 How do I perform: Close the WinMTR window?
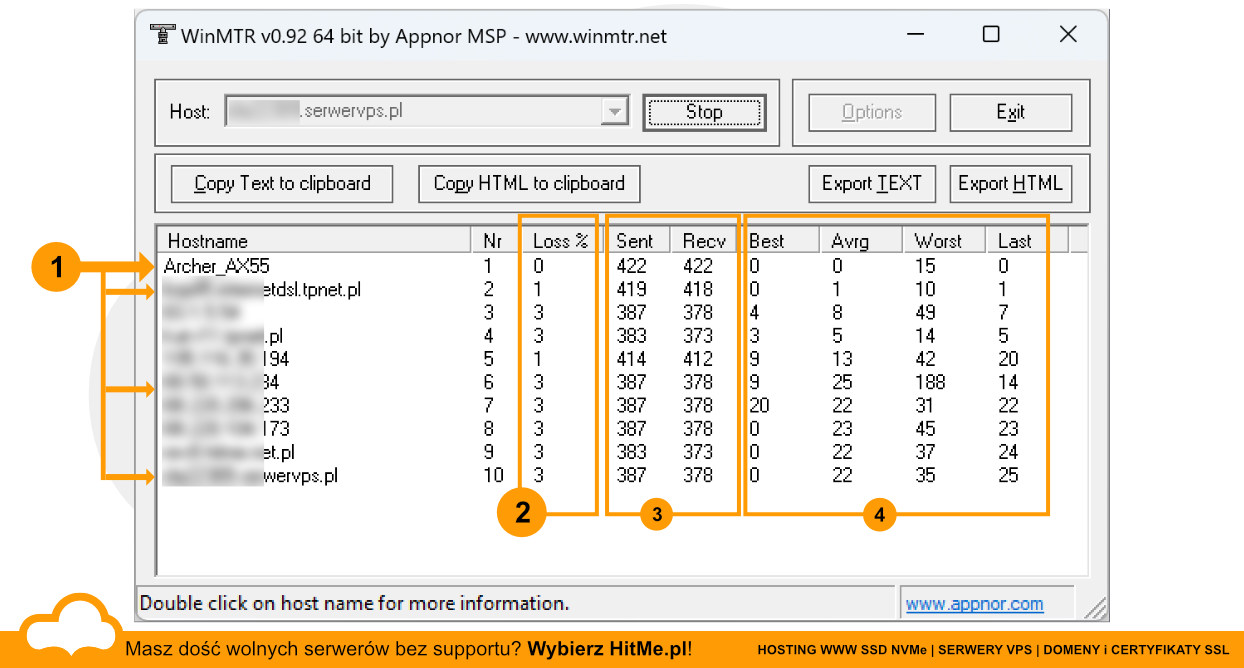[1068, 35]
